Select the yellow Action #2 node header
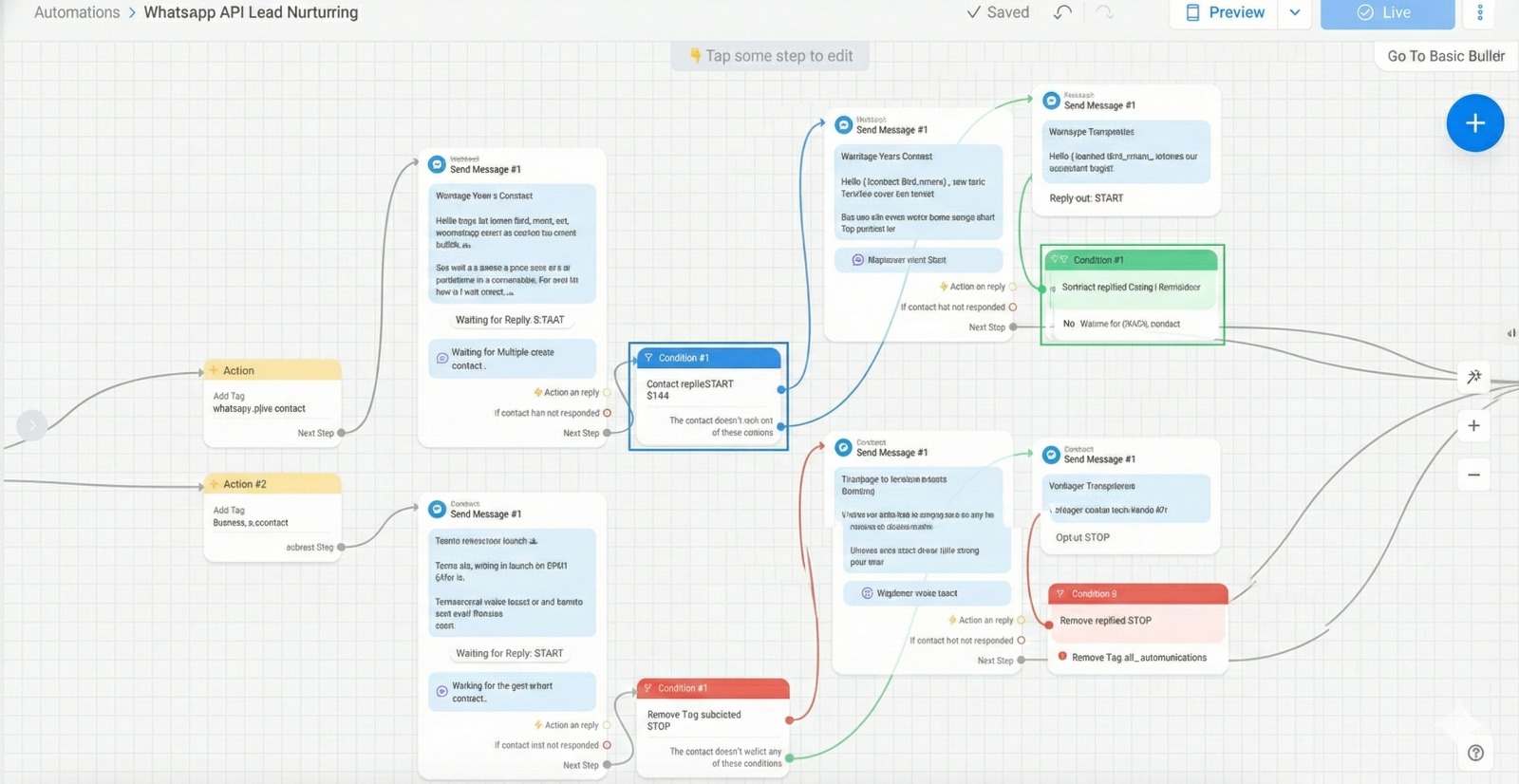The image size is (1519, 784). (x=272, y=484)
